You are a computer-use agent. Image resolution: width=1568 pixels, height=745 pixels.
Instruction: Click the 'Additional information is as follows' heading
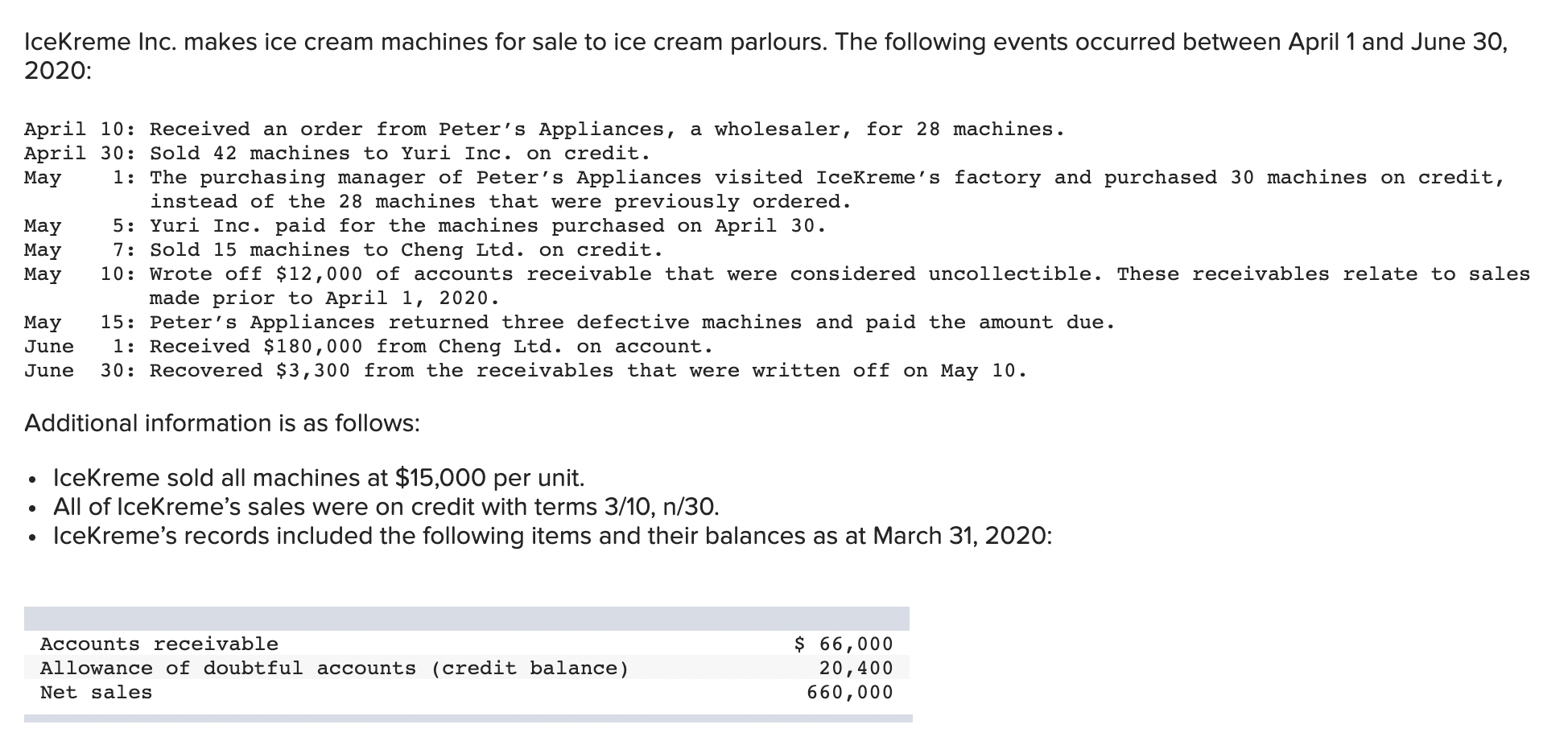[222, 423]
